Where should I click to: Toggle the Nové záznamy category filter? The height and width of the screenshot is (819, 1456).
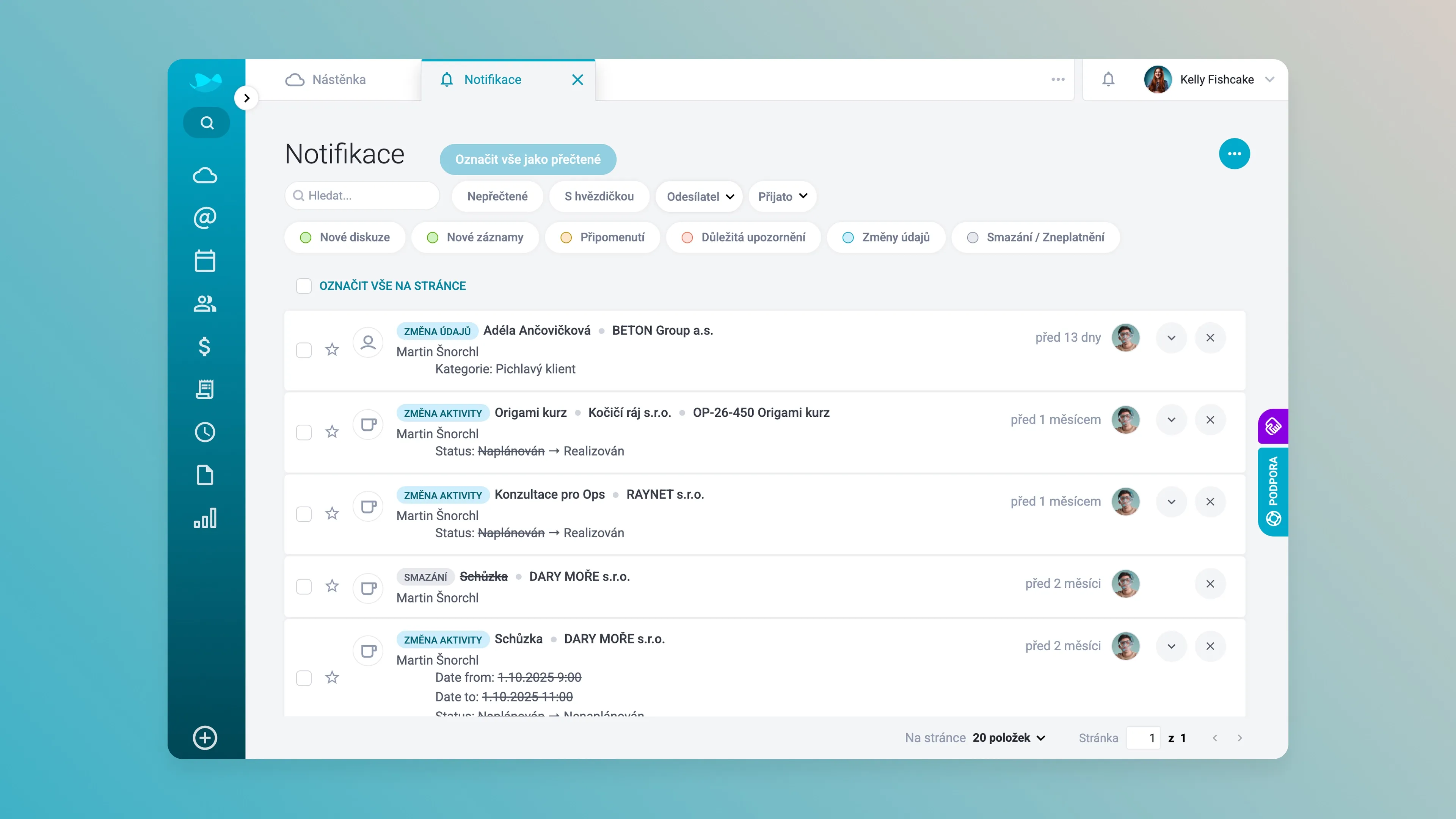pyautogui.click(x=475, y=237)
